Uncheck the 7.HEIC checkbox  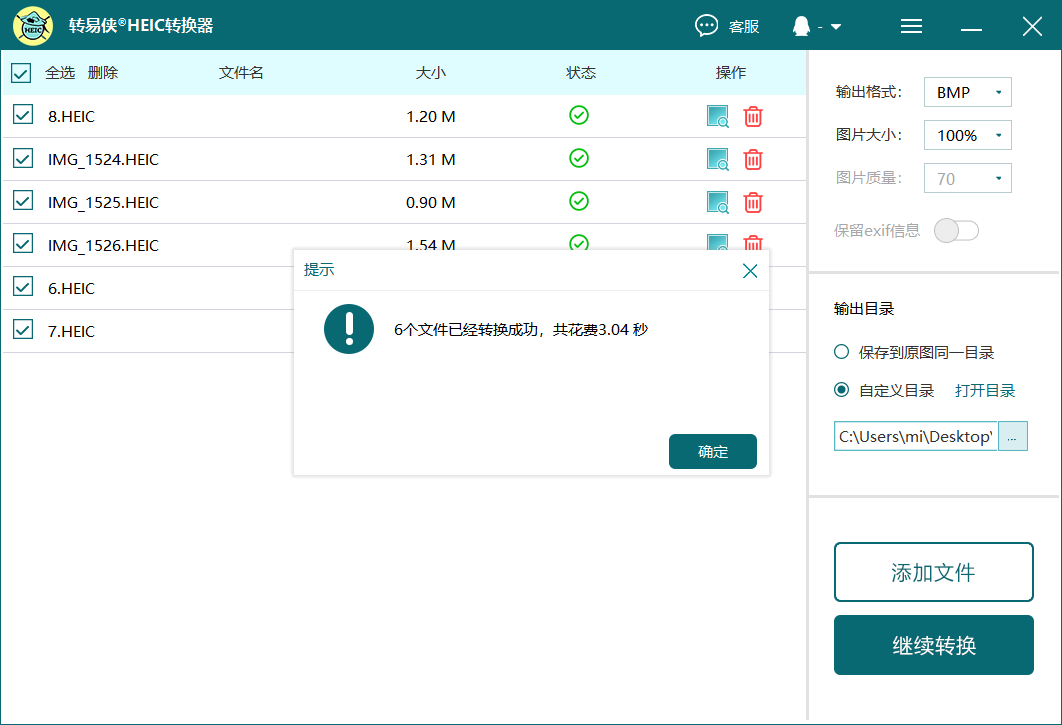pyautogui.click(x=23, y=329)
